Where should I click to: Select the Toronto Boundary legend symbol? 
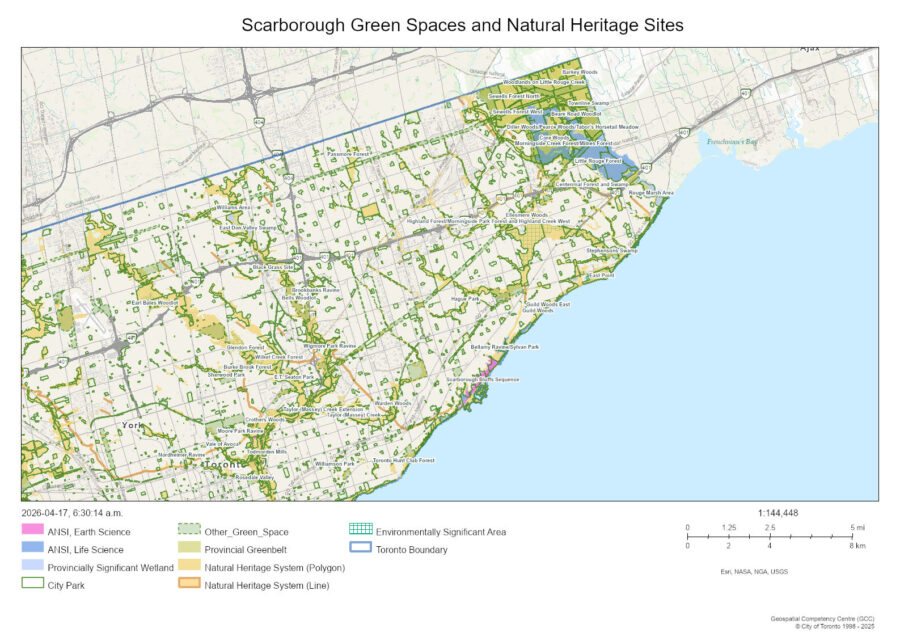pyautogui.click(x=361, y=549)
